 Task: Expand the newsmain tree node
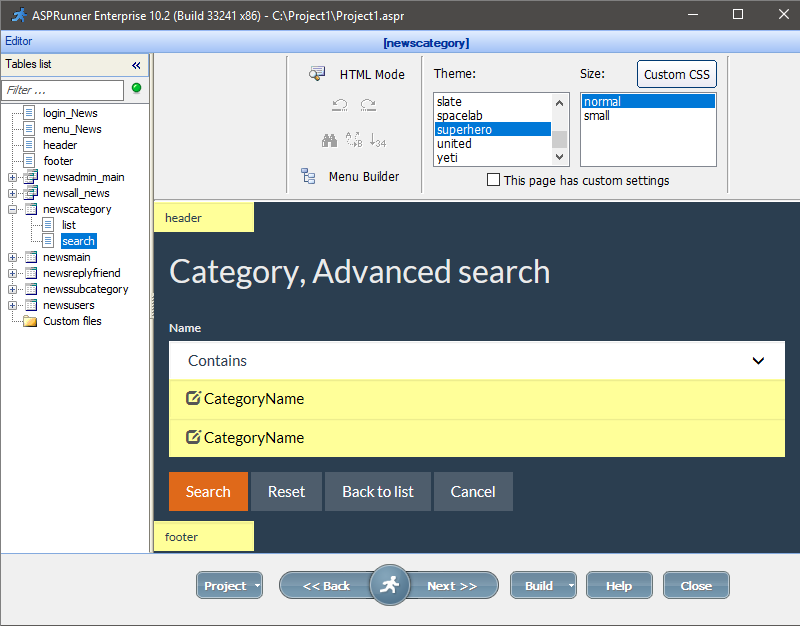point(10,257)
